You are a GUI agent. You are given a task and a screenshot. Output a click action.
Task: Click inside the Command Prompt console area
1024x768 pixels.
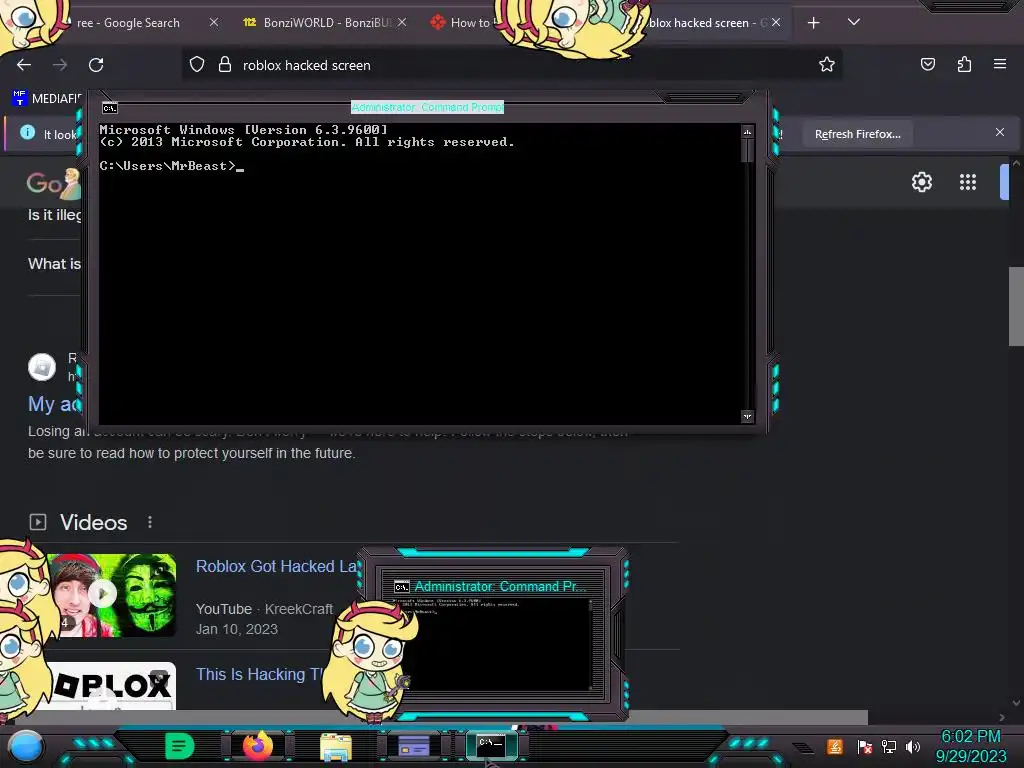click(x=420, y=273)
